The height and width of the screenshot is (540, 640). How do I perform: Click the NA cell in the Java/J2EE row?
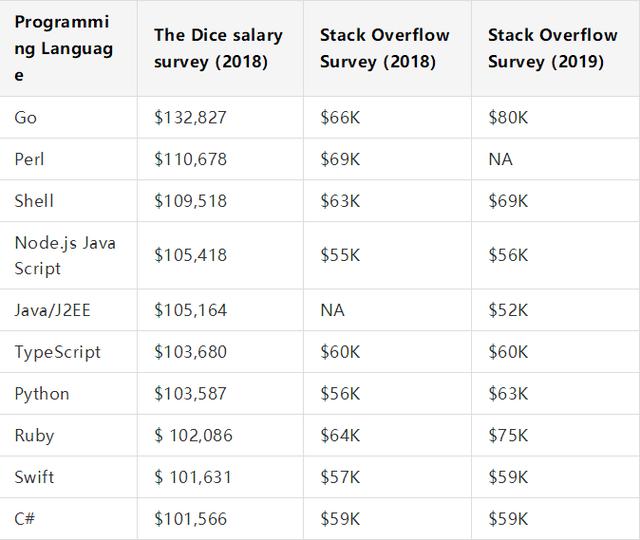coord(332,310)
